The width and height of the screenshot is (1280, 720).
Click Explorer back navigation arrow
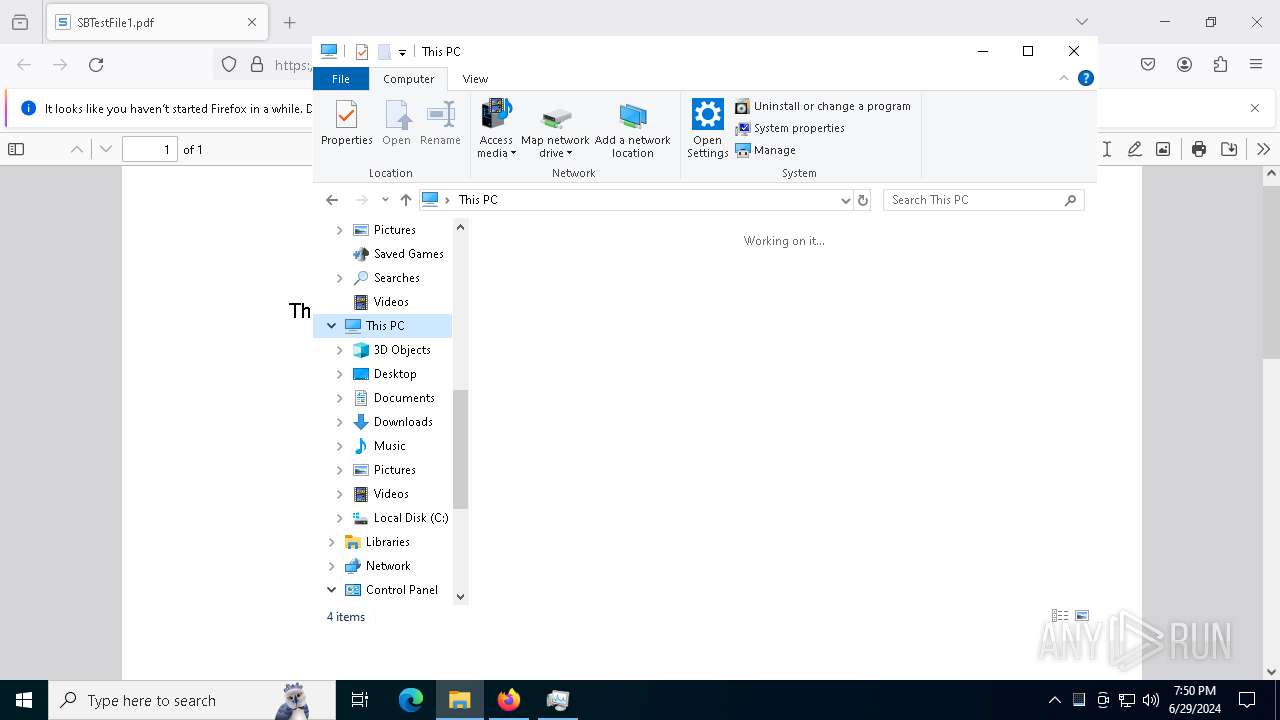pos(332,200)
